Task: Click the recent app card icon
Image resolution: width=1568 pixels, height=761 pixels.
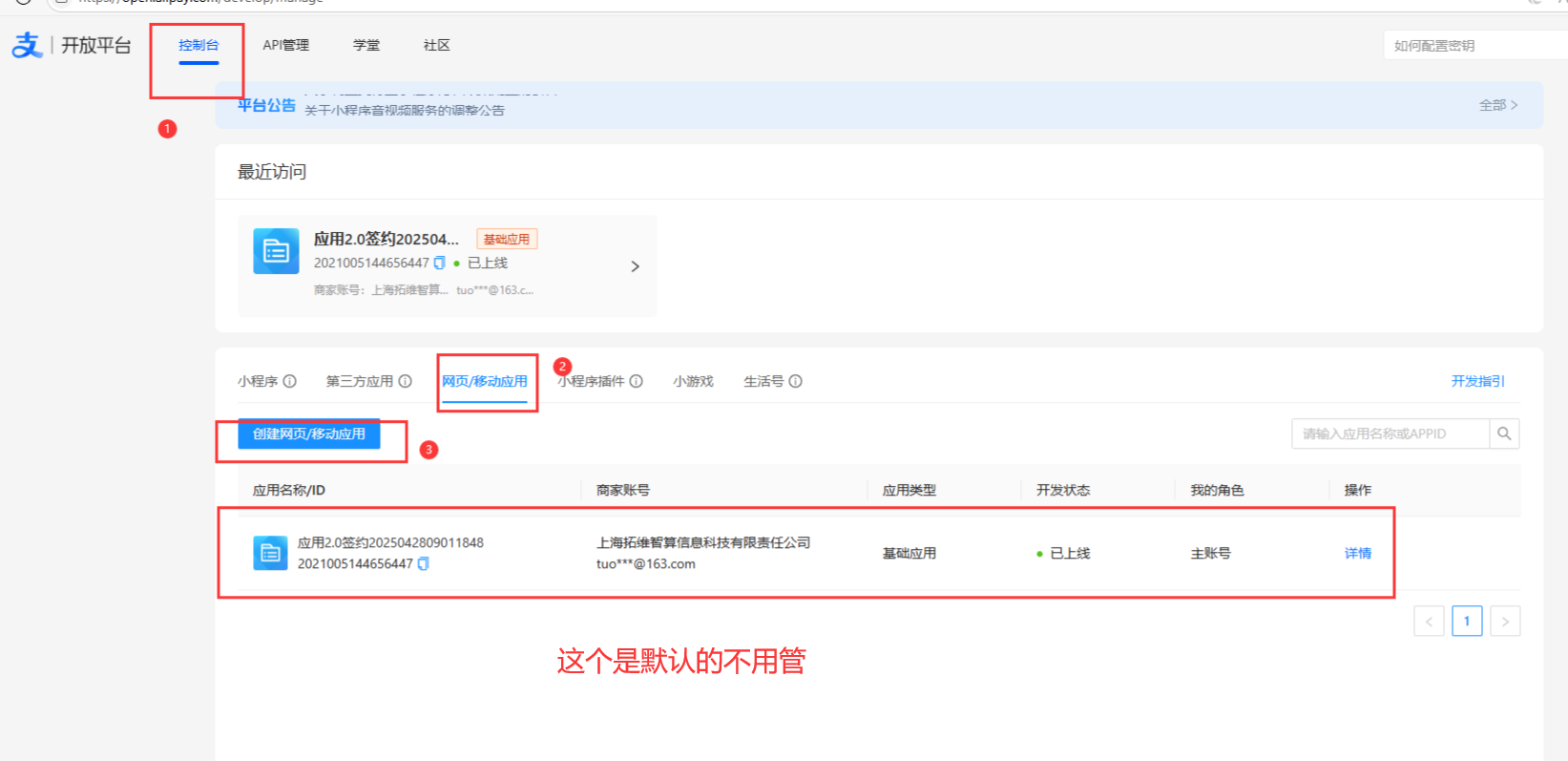Action: 276,251
